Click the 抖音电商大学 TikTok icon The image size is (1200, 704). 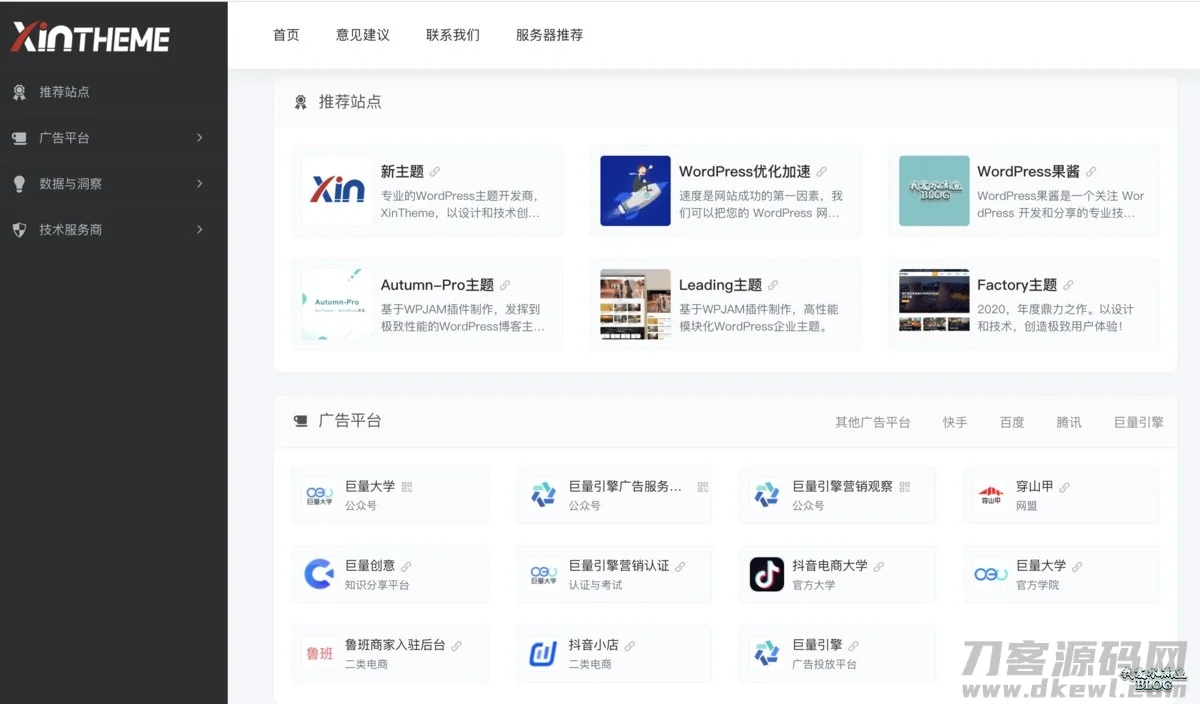767,574
